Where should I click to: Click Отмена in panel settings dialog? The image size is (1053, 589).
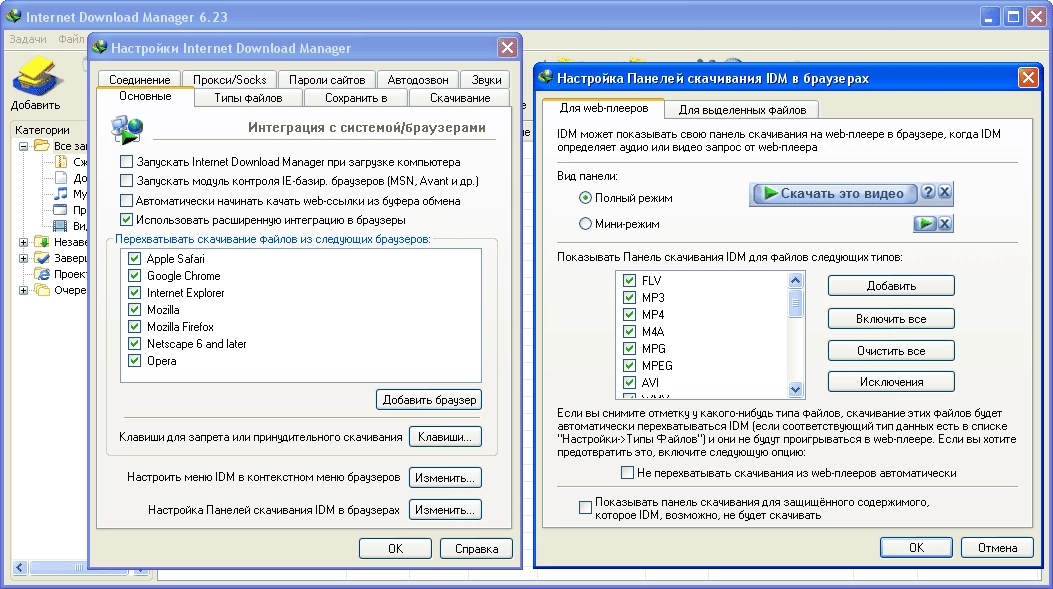pos(997,547)
